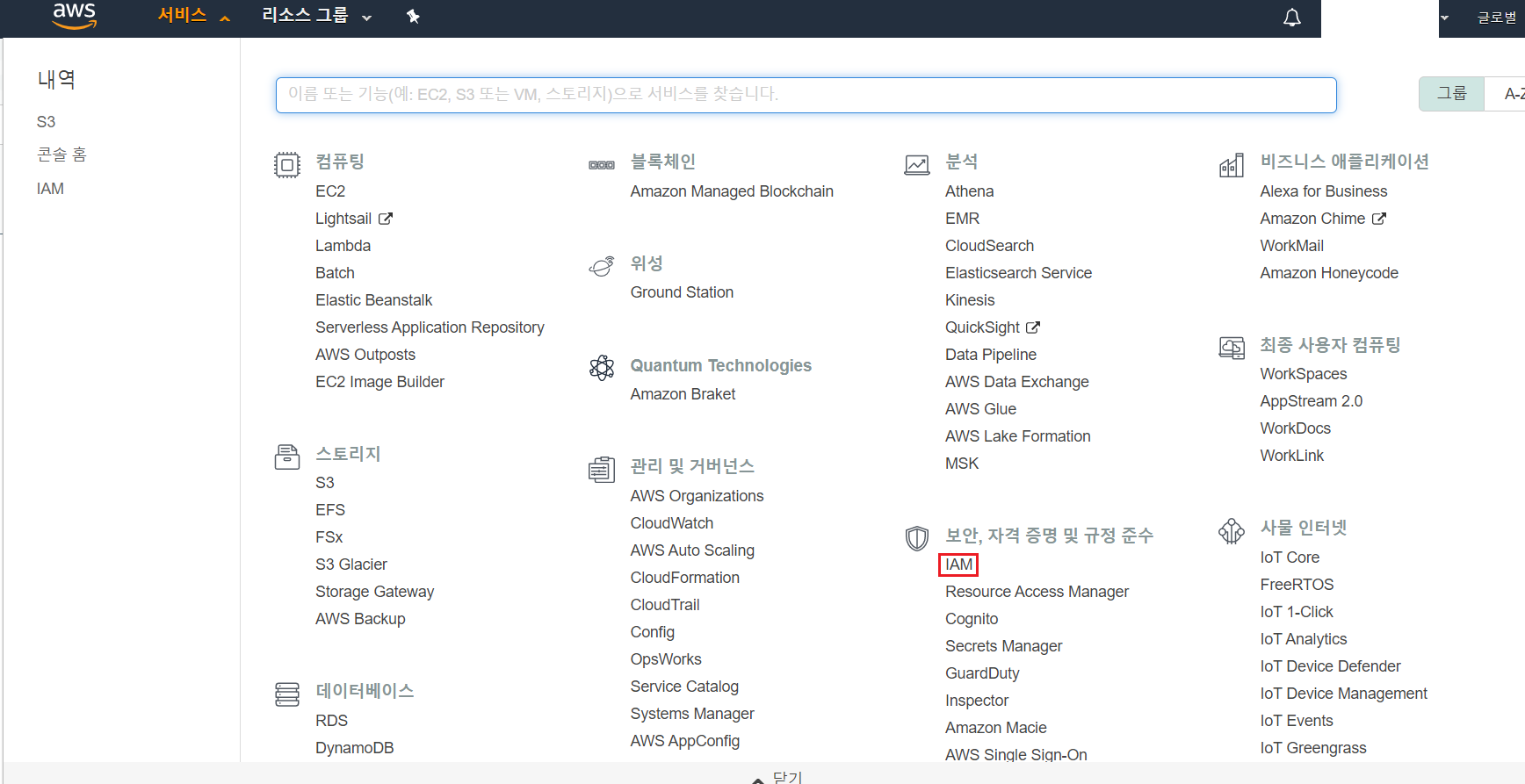Open IoT Core service
Image resolution: width=1525 pixels, height=784 pixels.
click(1289, 557)
